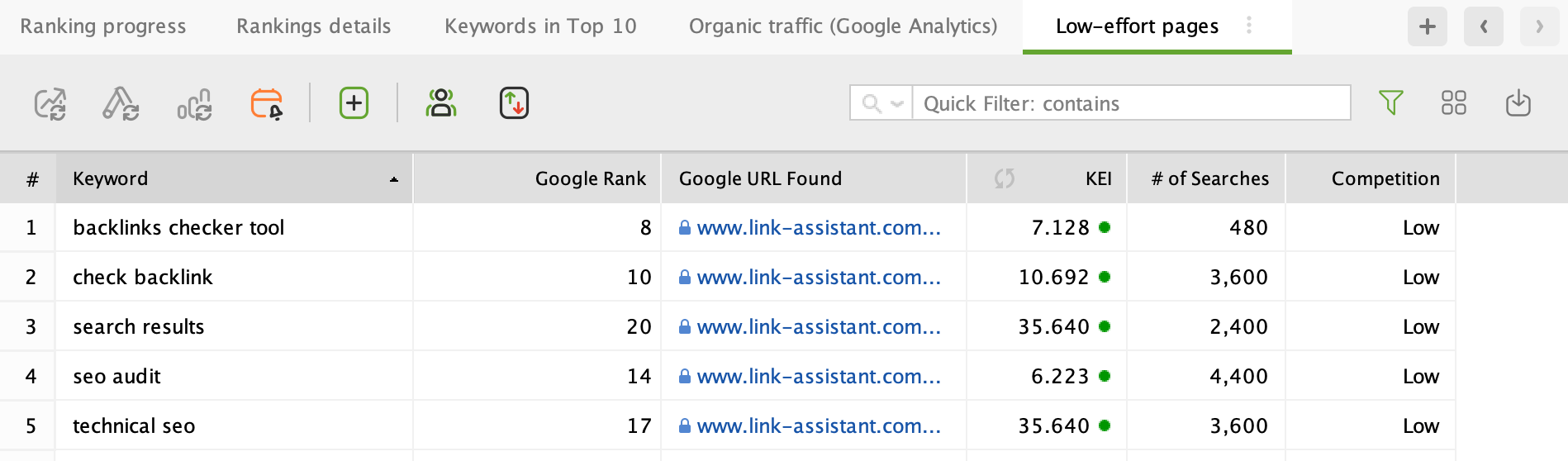Switch to the Ranking progress tab

point(103,26)
